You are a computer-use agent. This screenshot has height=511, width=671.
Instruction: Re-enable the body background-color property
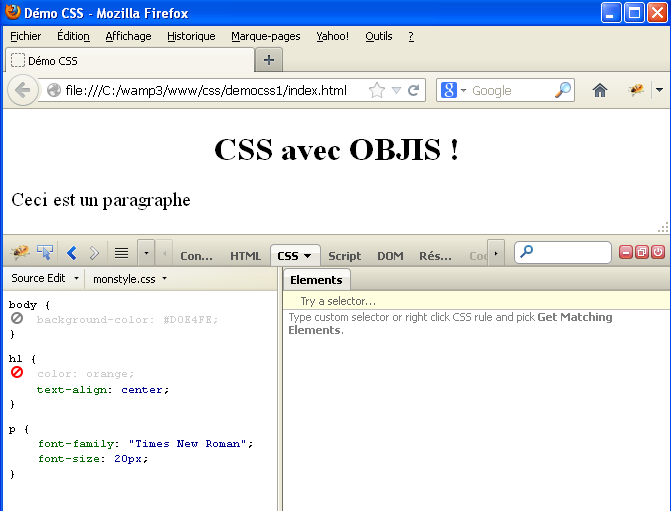17,319
